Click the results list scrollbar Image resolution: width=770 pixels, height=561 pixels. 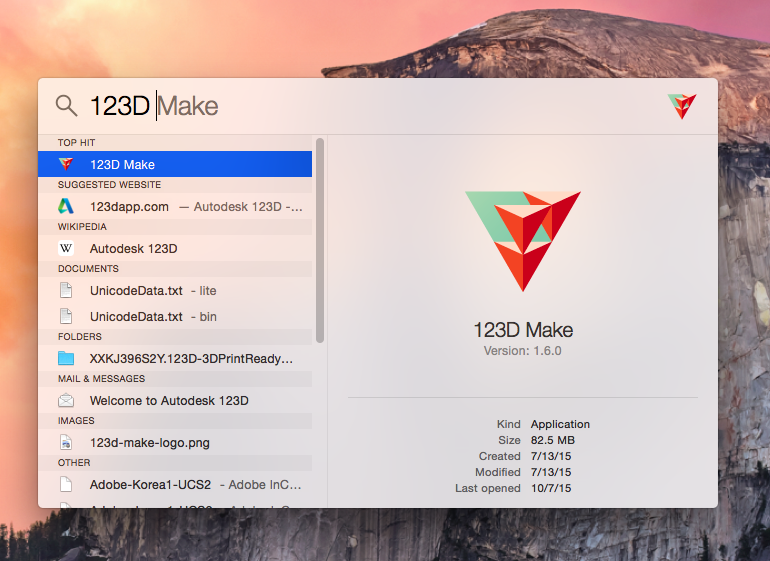pos(320,240)
